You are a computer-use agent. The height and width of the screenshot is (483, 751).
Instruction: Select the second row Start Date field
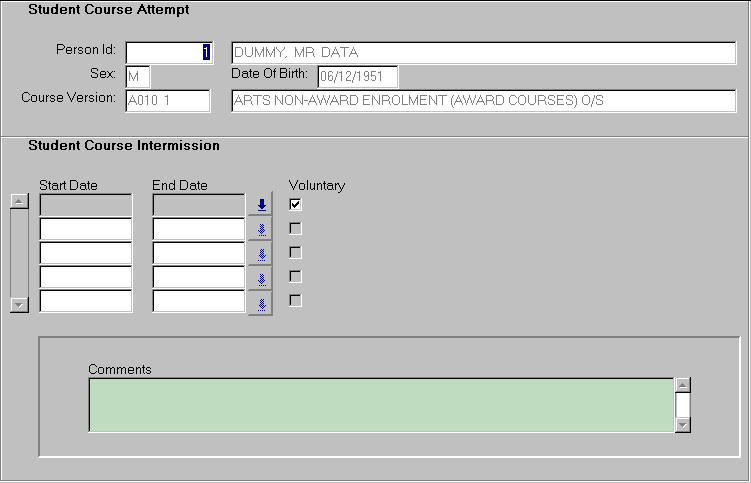click(86, 229)
